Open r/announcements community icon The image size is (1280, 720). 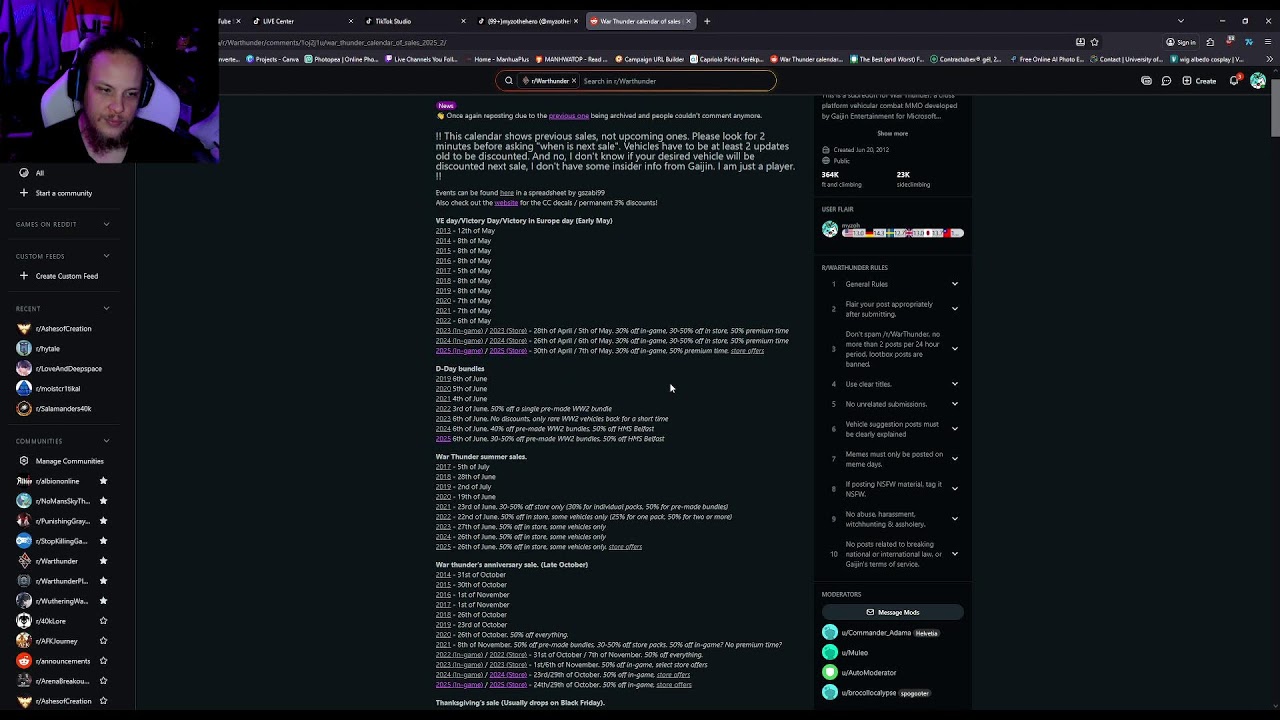tap(24, 661)
